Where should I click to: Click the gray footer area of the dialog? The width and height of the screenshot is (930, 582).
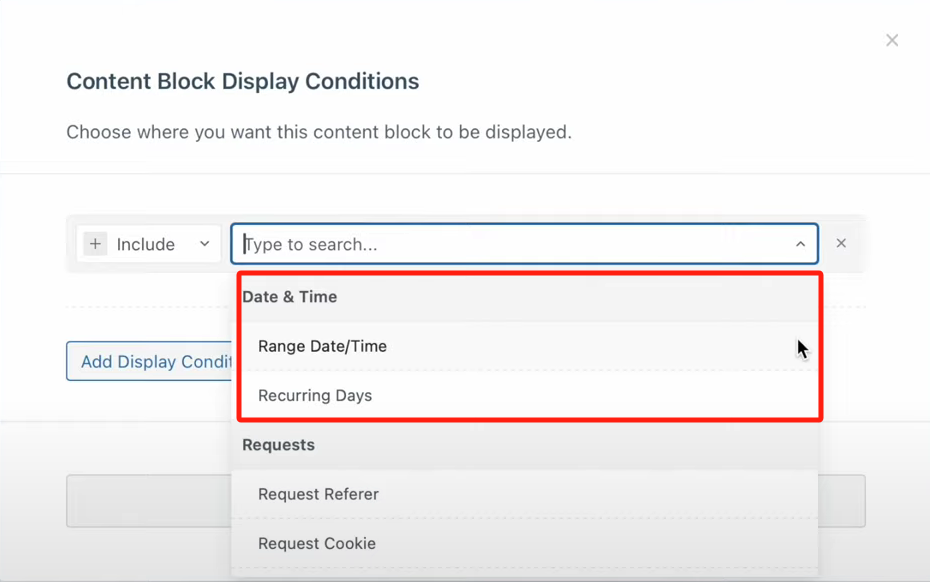tap(120, 450)
